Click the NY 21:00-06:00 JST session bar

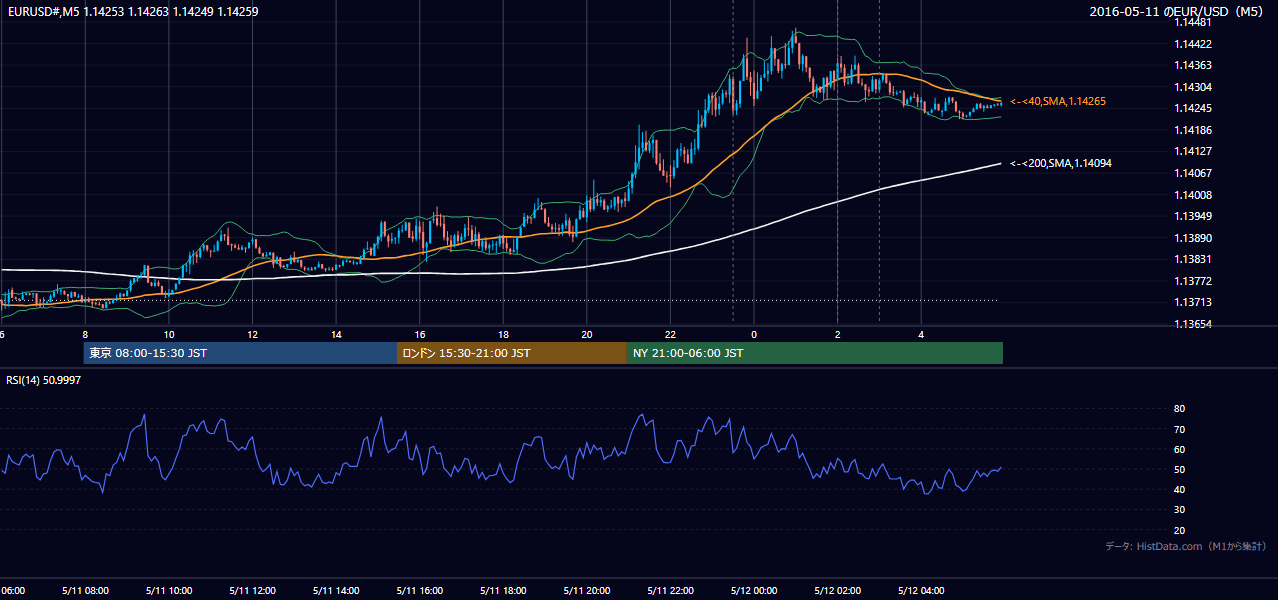tap(815, 353)
